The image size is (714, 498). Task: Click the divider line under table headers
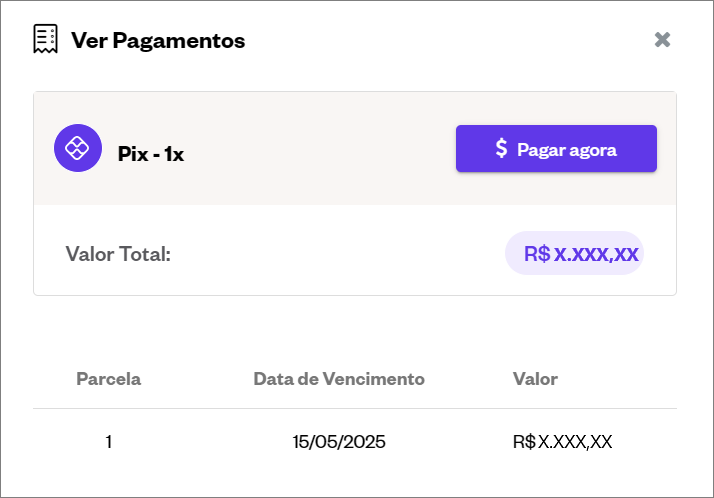click(355, 408)
